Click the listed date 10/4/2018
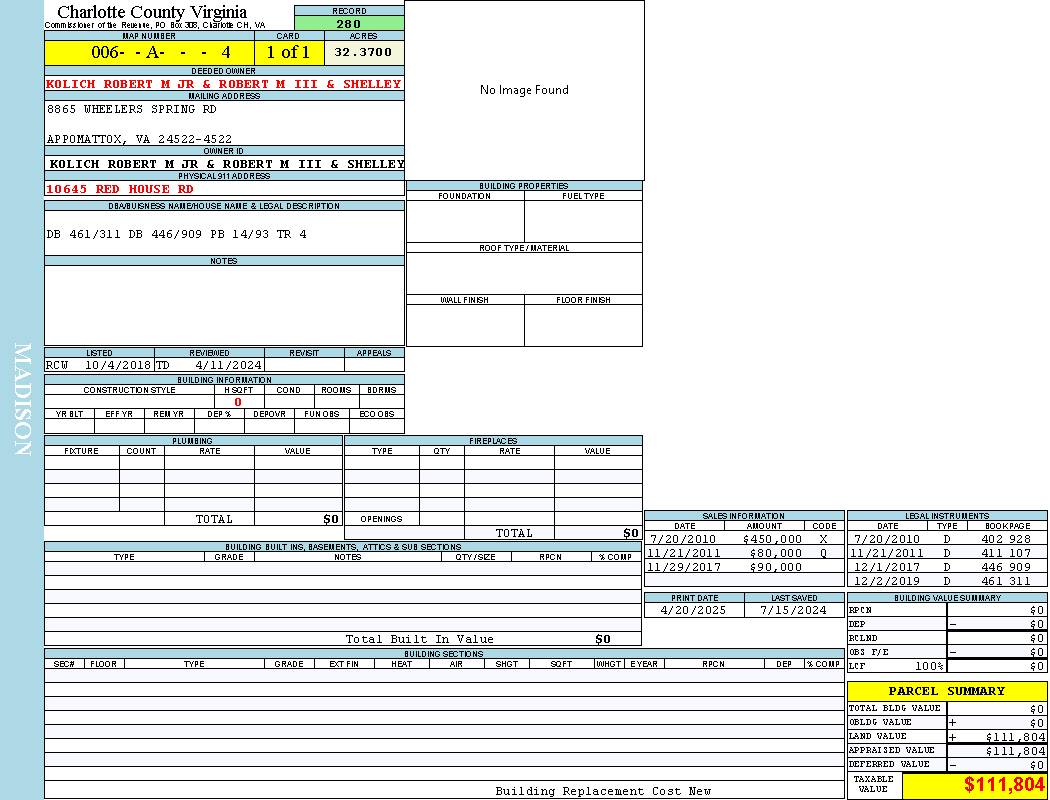 (x=117, y=365)
